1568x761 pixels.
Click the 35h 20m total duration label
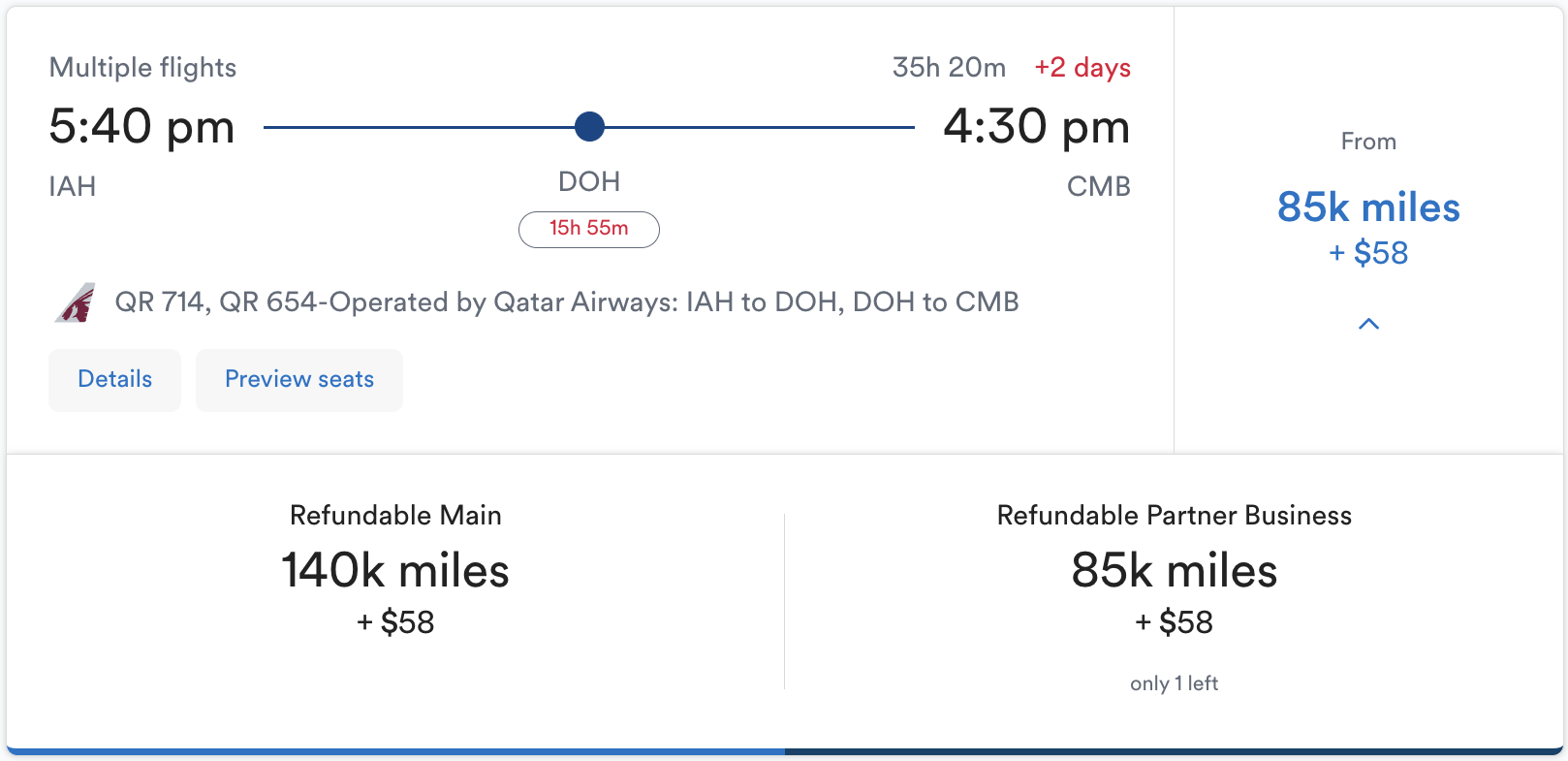949,68
